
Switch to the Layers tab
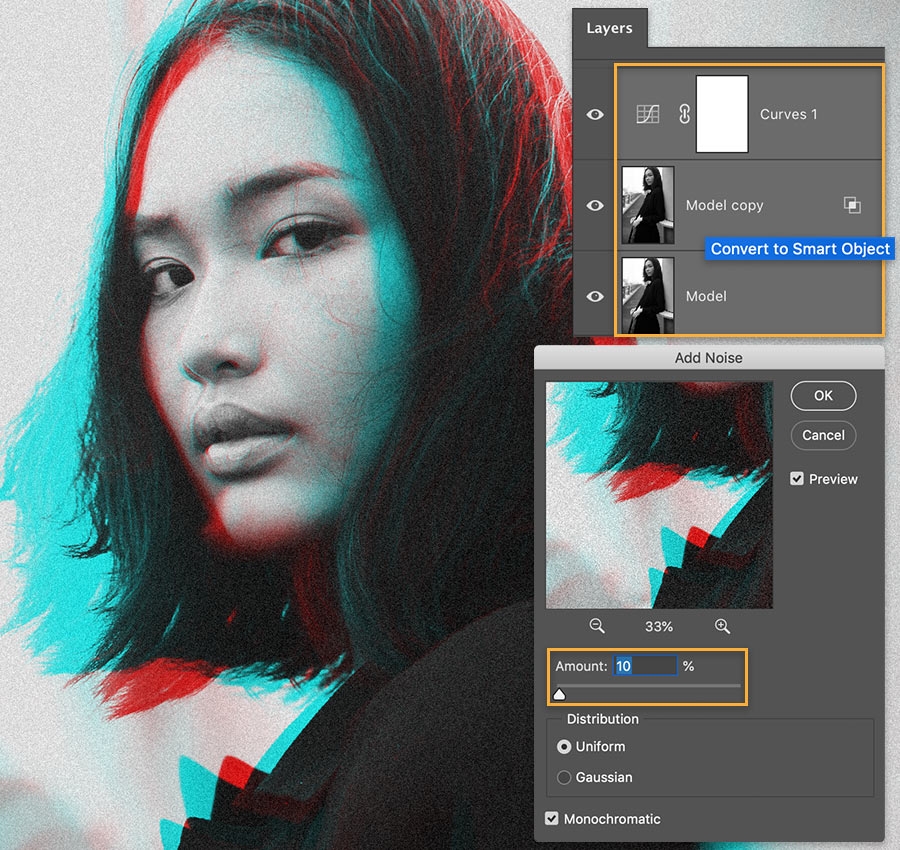610,28
